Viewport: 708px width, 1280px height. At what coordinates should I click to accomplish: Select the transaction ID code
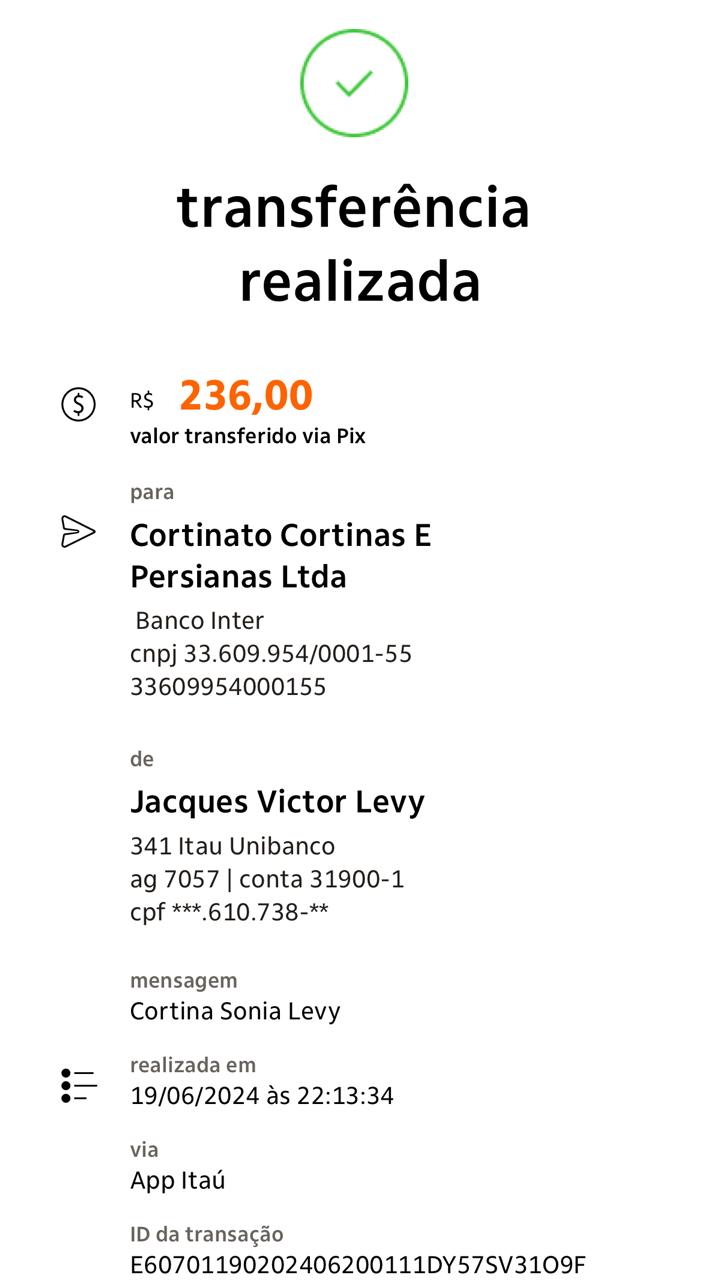click(358, 1265)
